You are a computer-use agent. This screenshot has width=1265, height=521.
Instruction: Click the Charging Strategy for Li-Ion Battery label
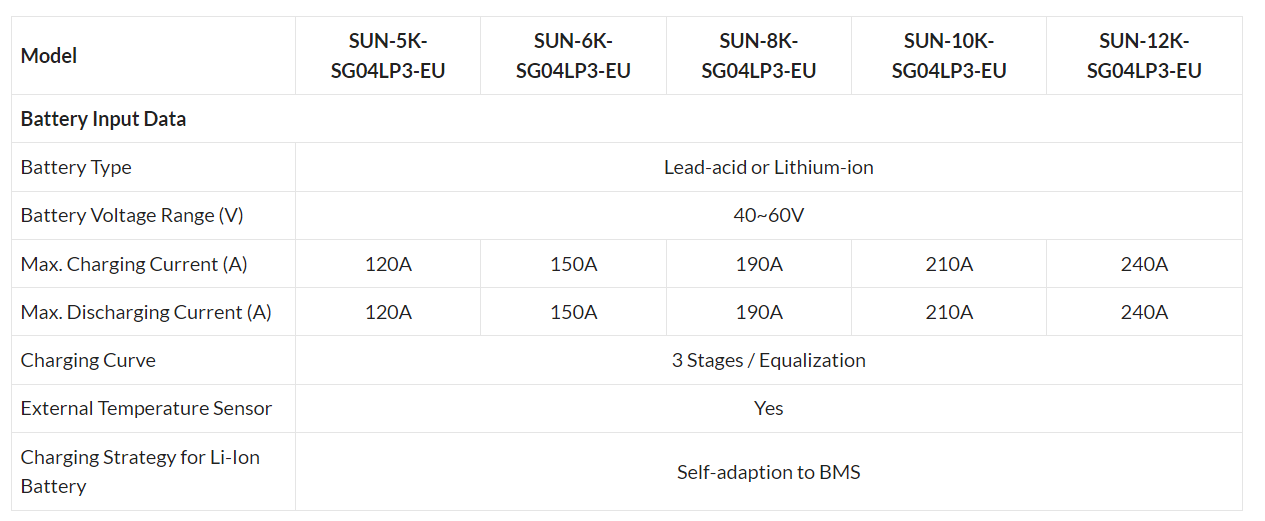coord(140,472)
